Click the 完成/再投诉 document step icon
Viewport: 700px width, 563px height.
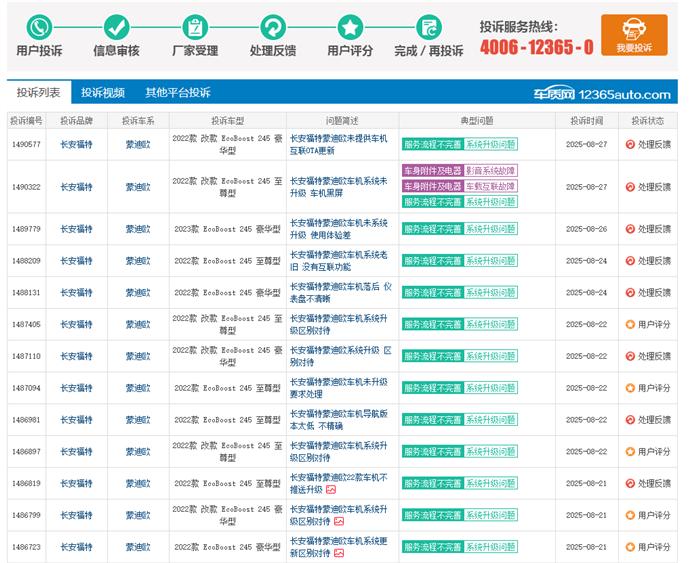[429, 27]
